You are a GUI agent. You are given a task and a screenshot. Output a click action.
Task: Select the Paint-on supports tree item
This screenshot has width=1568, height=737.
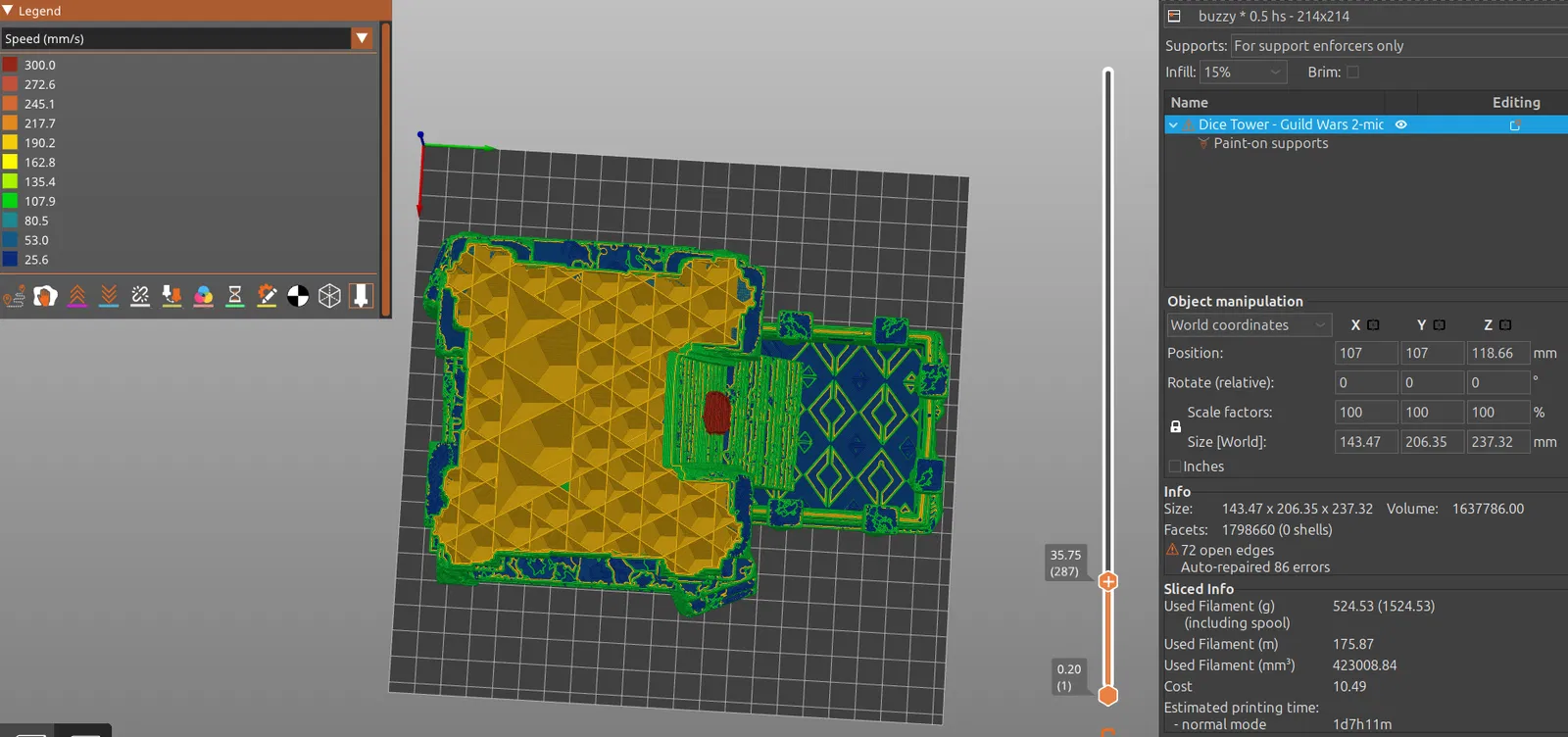[1271, 143]
